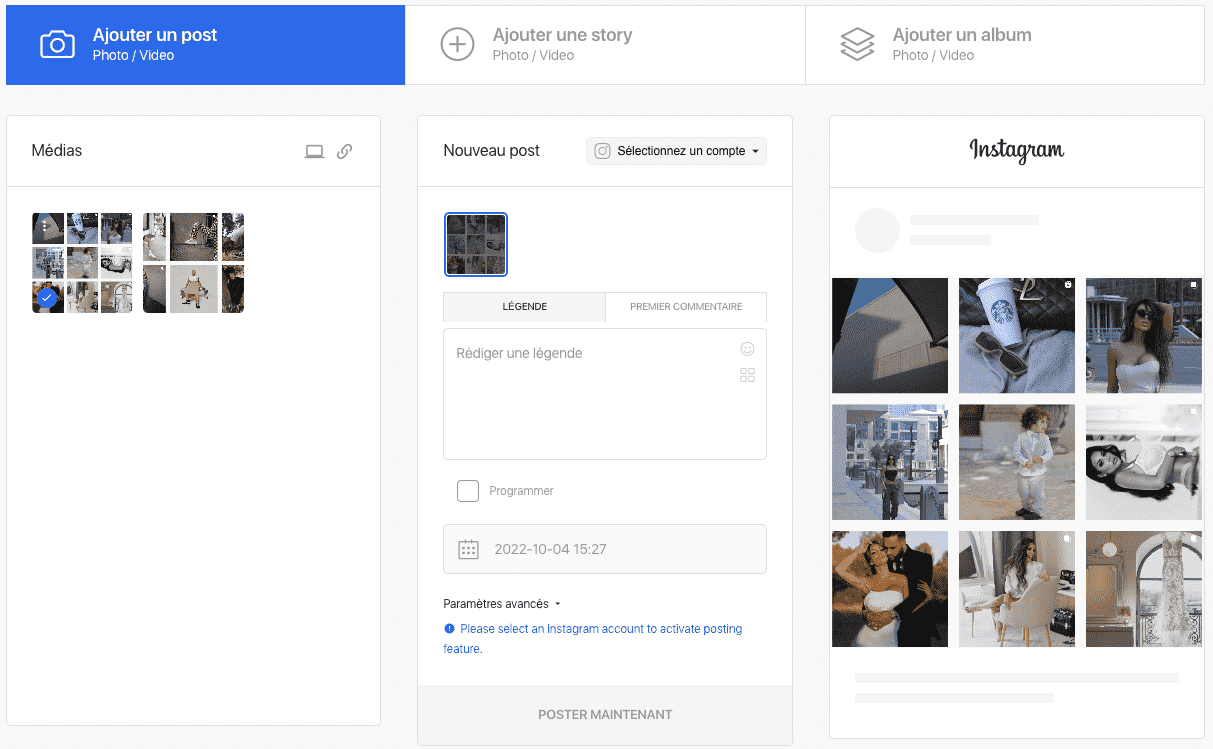Image resolution: width=1213 pixels, height=749 pixels.
Task: Click the Instagram logo in the preview
Action: pos(1017,151)
